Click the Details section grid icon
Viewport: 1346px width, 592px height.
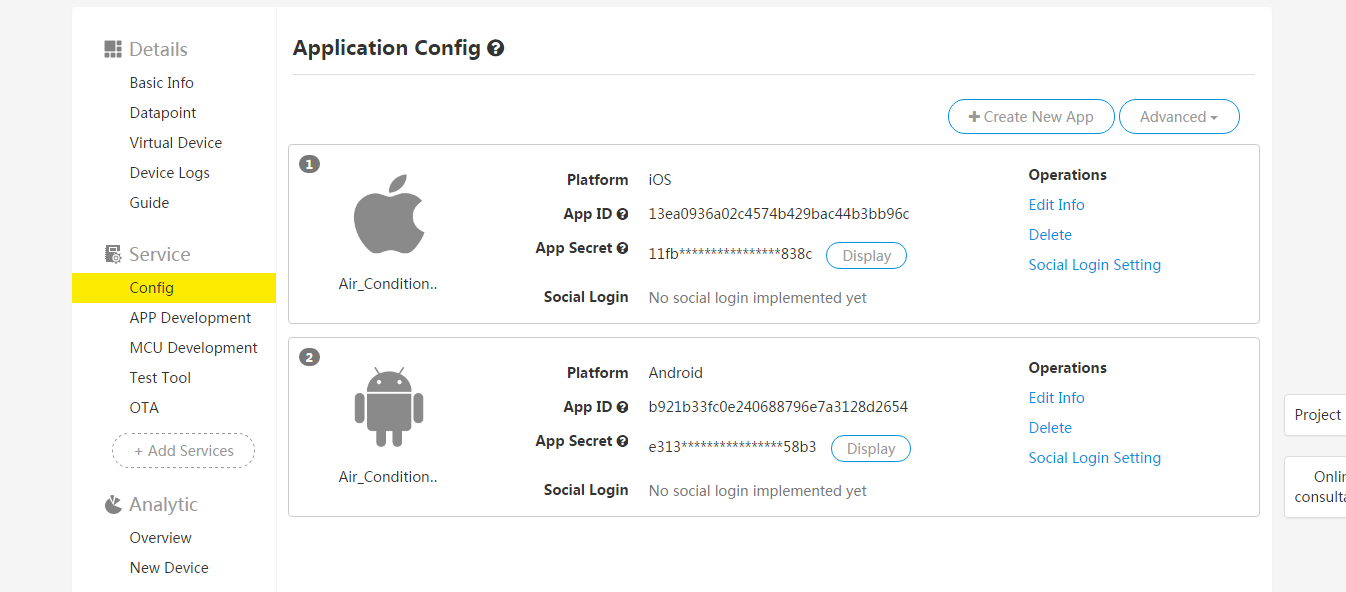coord(112,48)
